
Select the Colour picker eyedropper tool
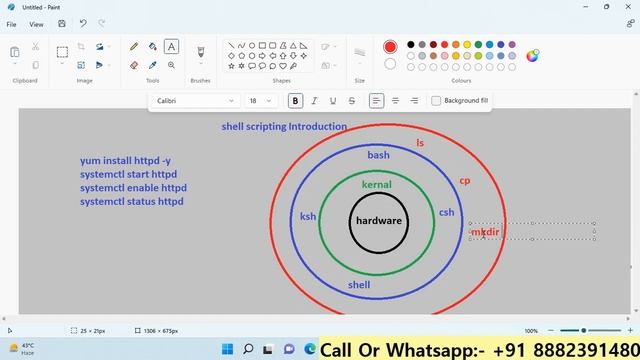pos(153,65)
